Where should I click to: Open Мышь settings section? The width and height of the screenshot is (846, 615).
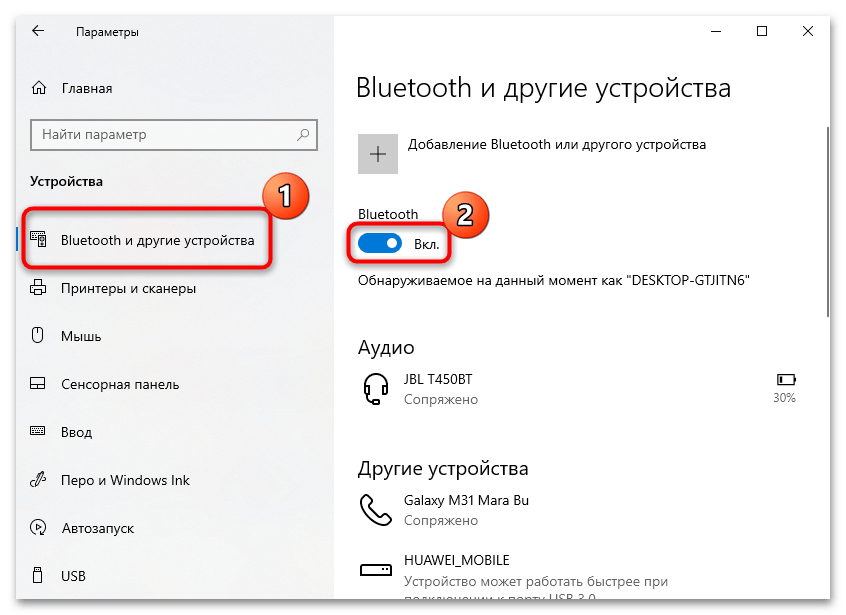[81, 336]
